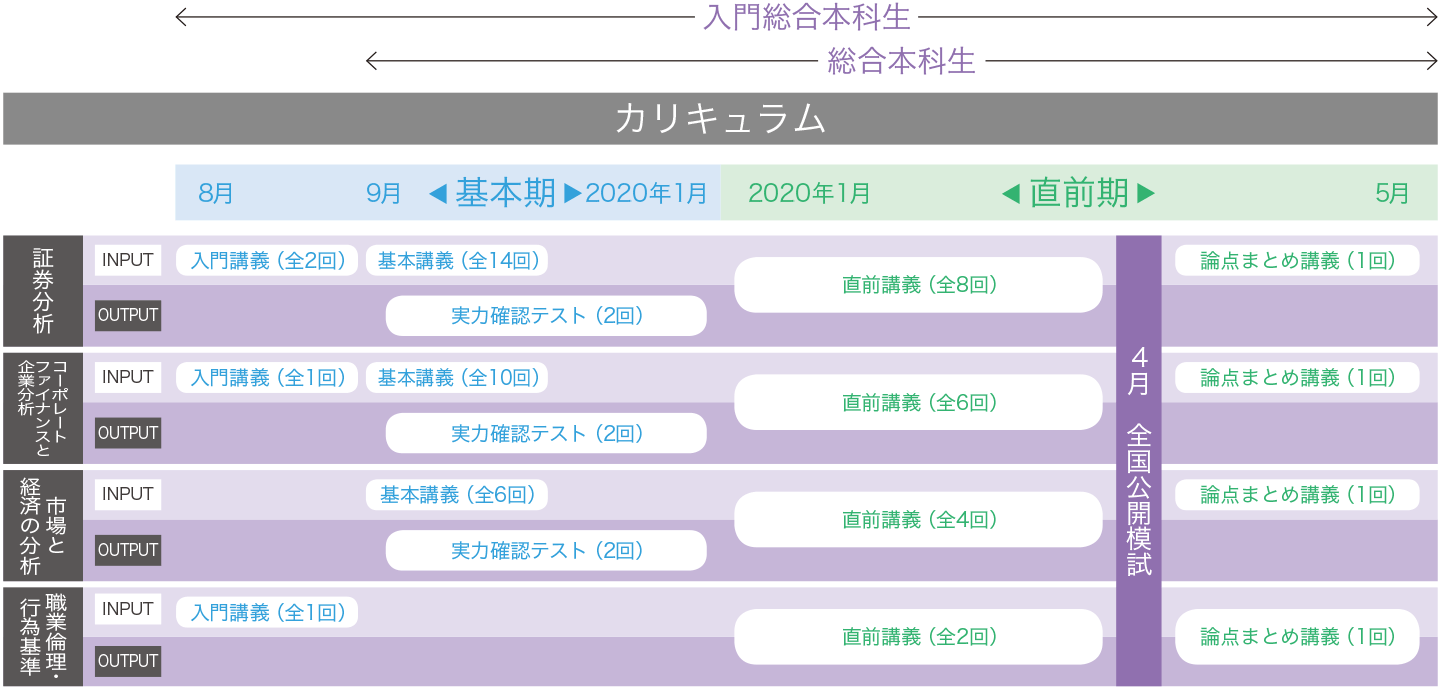Open 基本講義 (全6回) in 市場と経済の分析
The width and height of the screenshot is (1440, 689).
pos(458,495)
